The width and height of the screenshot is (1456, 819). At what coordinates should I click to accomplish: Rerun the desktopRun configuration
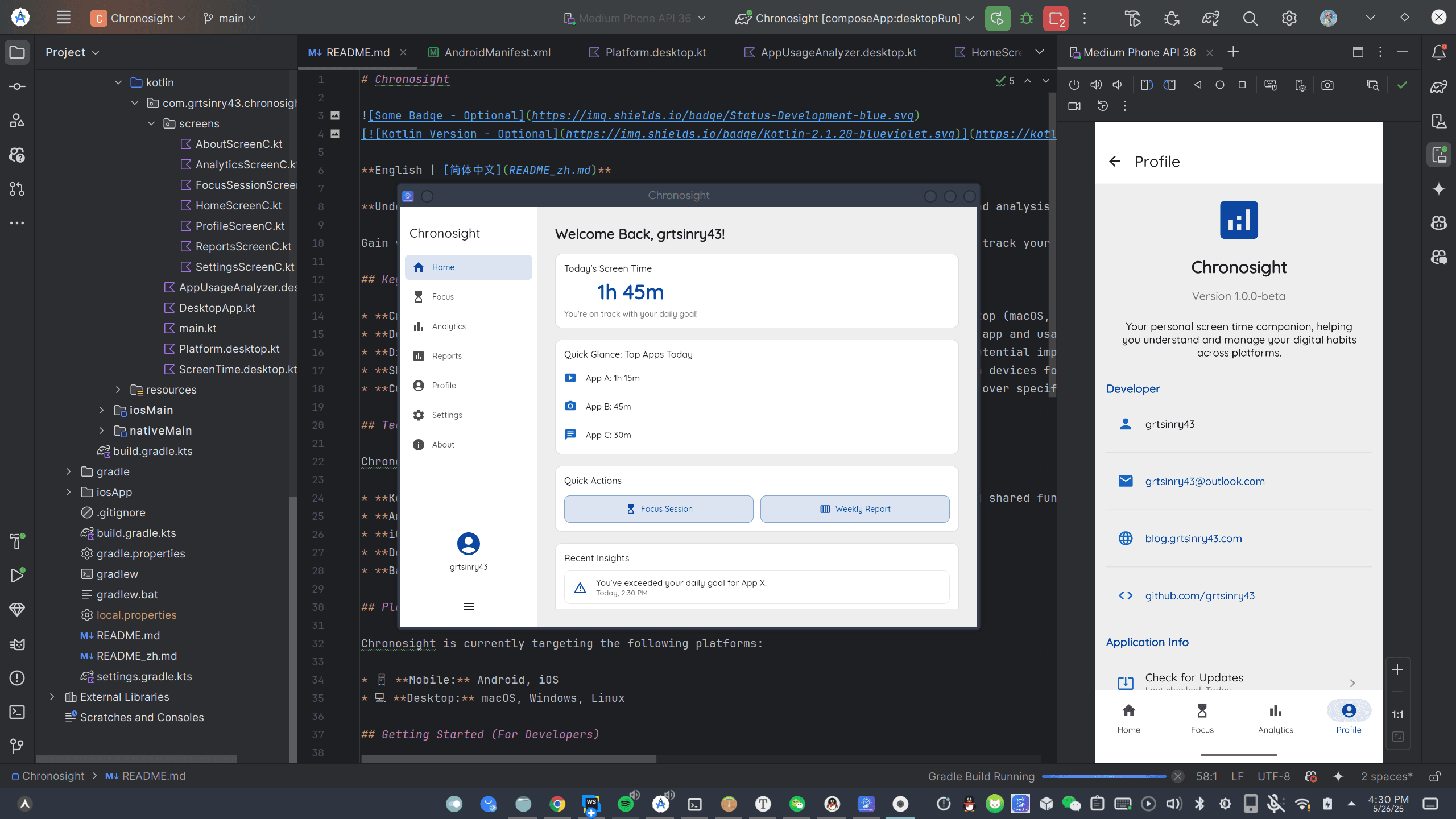998,18
